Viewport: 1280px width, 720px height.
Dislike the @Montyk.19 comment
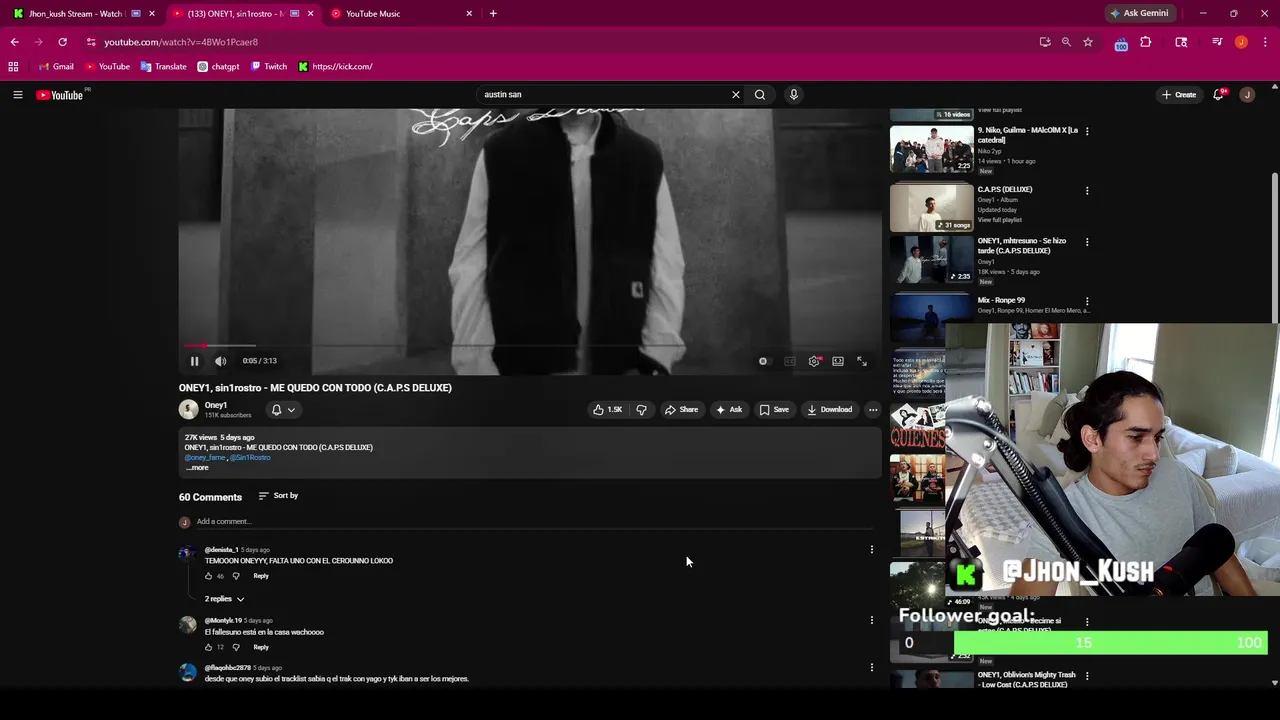point(236,647)
